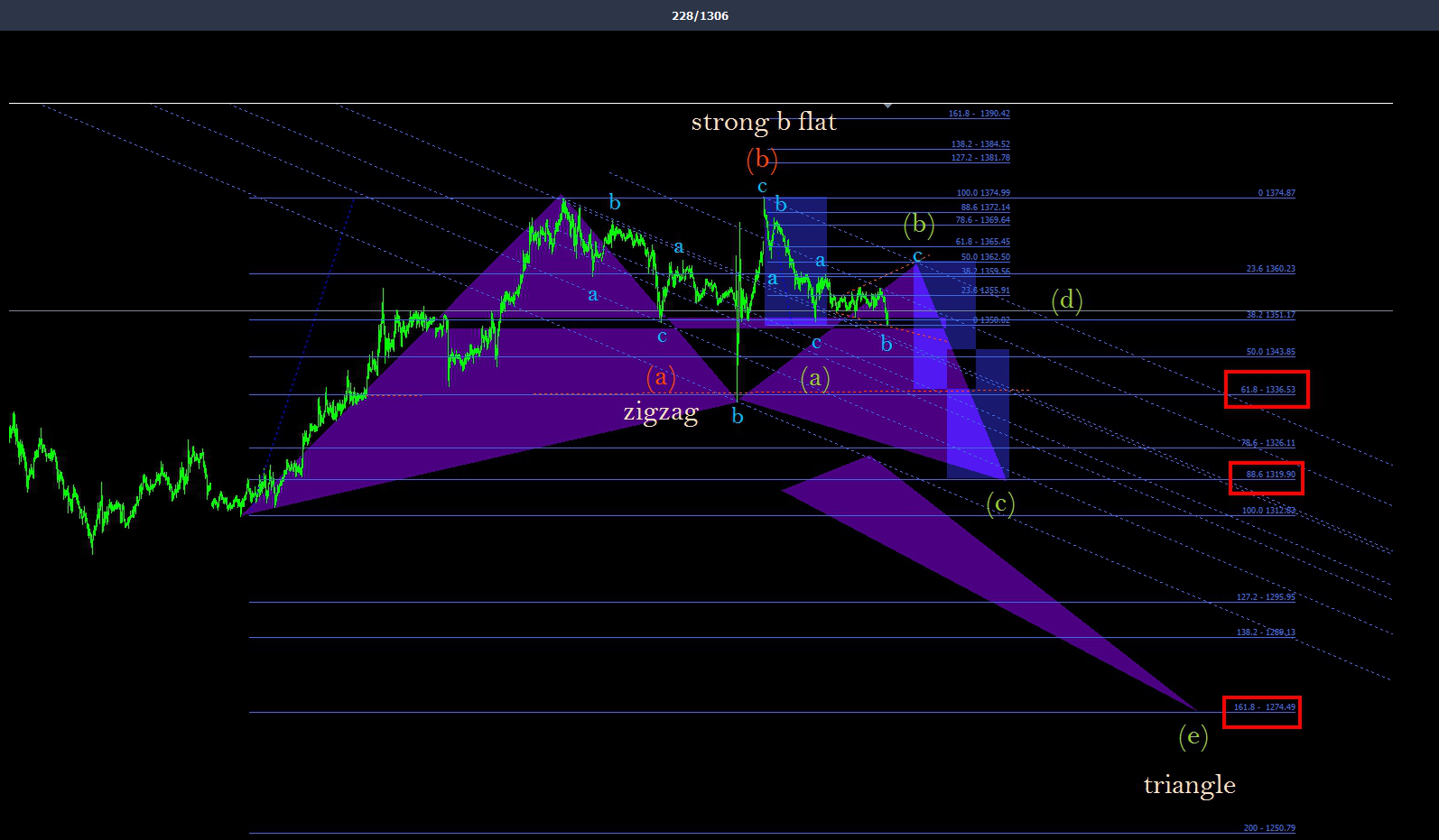
Task: Click Fibonacci level 88.6 1372.14
Action: 985,208
